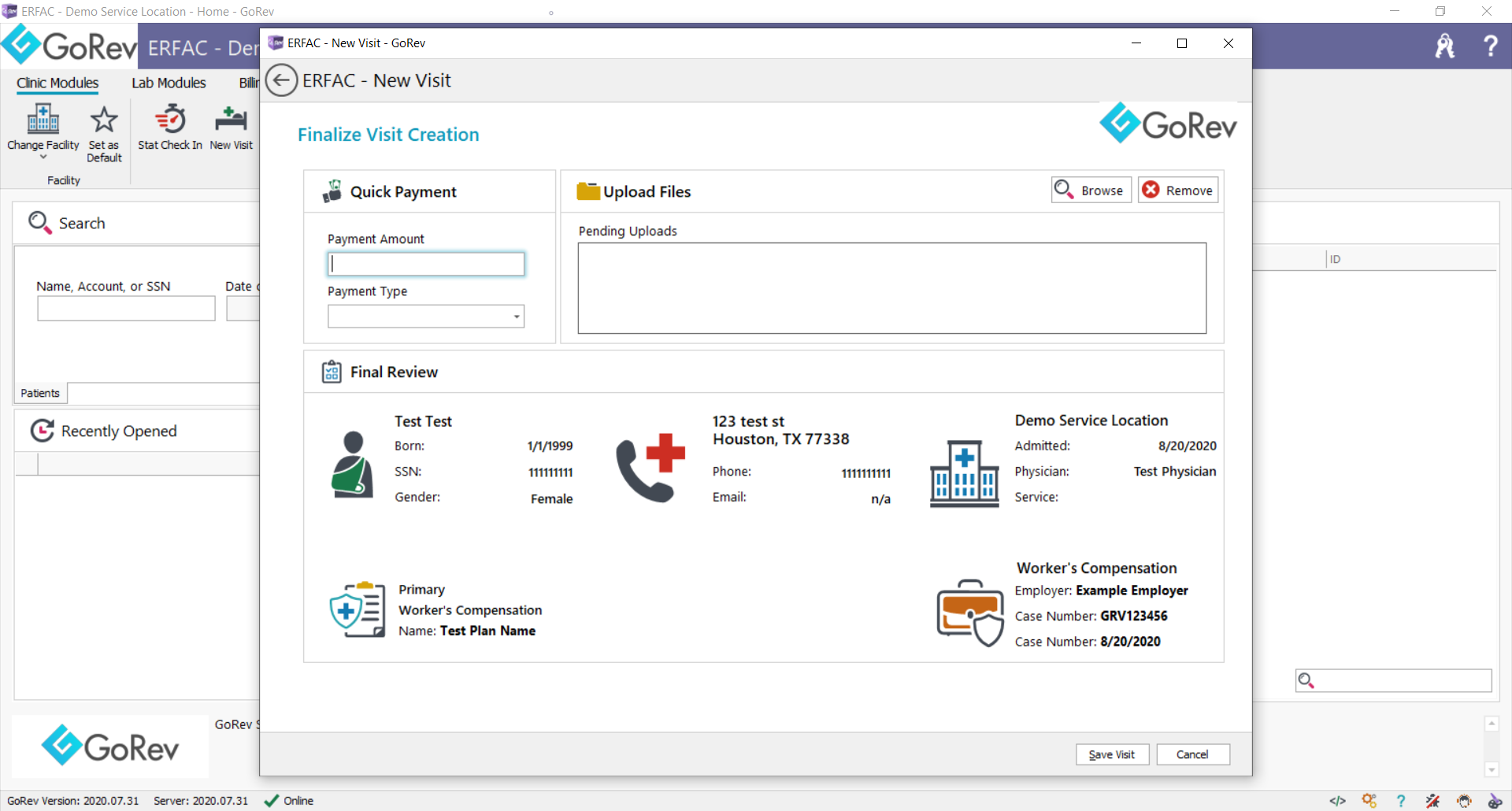Screen dimensions: 1512x811
Task: Click the Browse button
Action: point(1091,190)
